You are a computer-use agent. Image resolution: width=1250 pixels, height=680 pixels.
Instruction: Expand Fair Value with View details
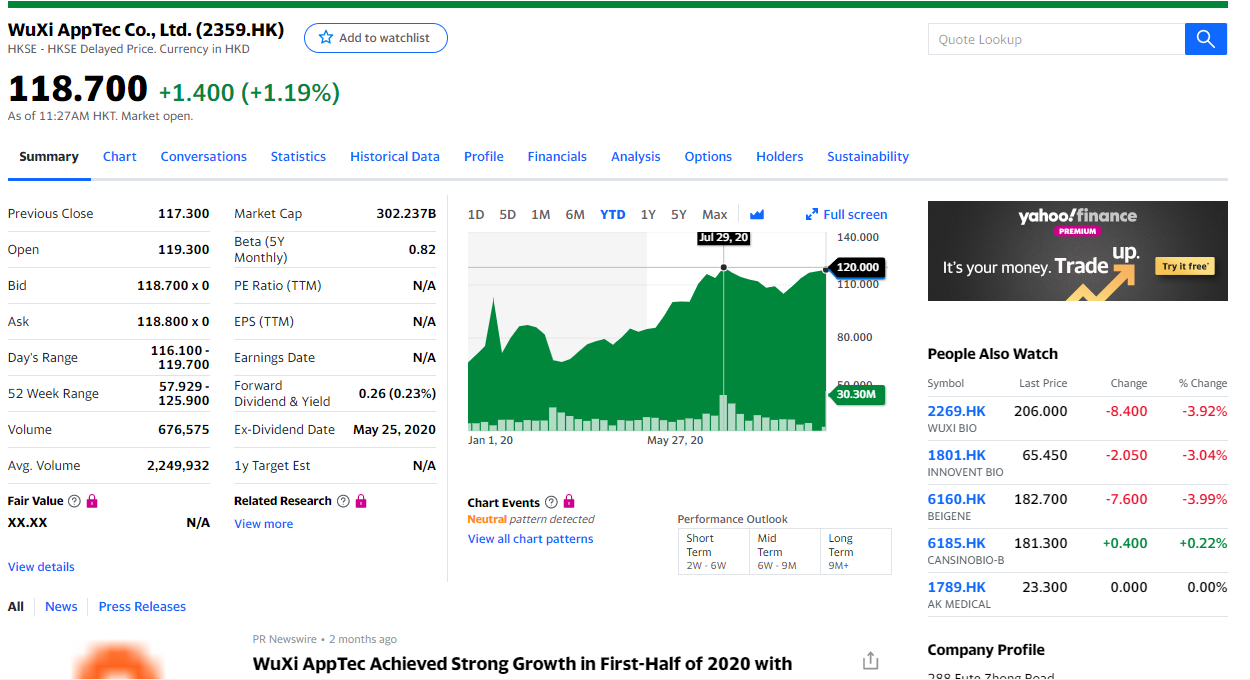pyautogui.click(x=41, y=567)
